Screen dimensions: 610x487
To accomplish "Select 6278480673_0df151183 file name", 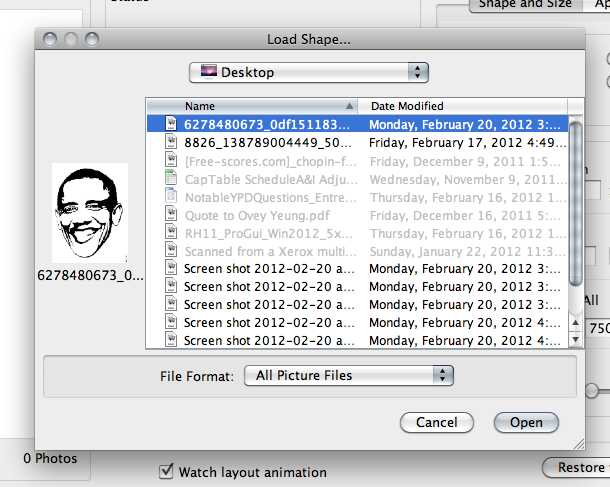I will click(x=266, y=124).
